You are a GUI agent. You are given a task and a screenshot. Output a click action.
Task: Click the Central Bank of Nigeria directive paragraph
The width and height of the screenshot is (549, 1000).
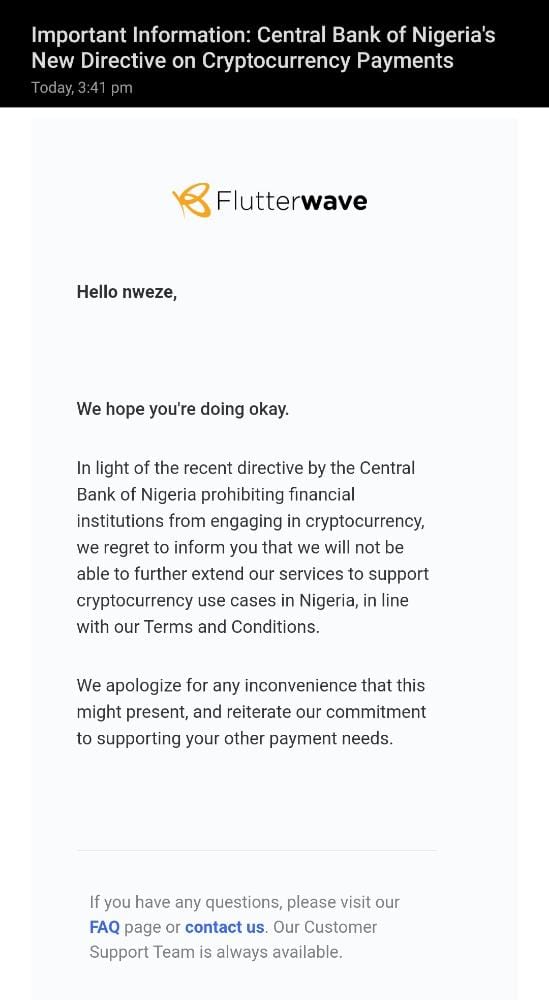253,547
